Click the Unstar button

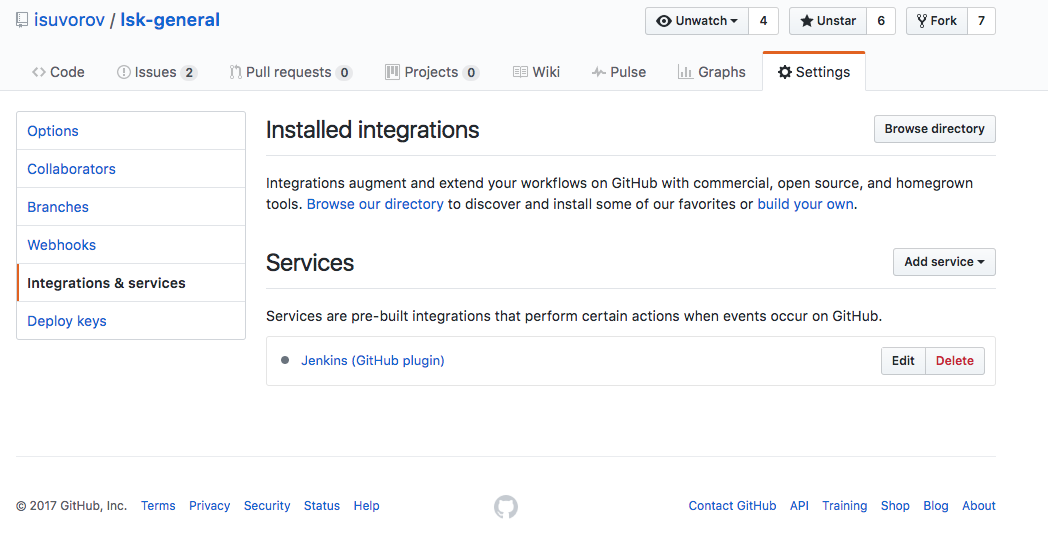pyautogui.click(x=828, y=21)
